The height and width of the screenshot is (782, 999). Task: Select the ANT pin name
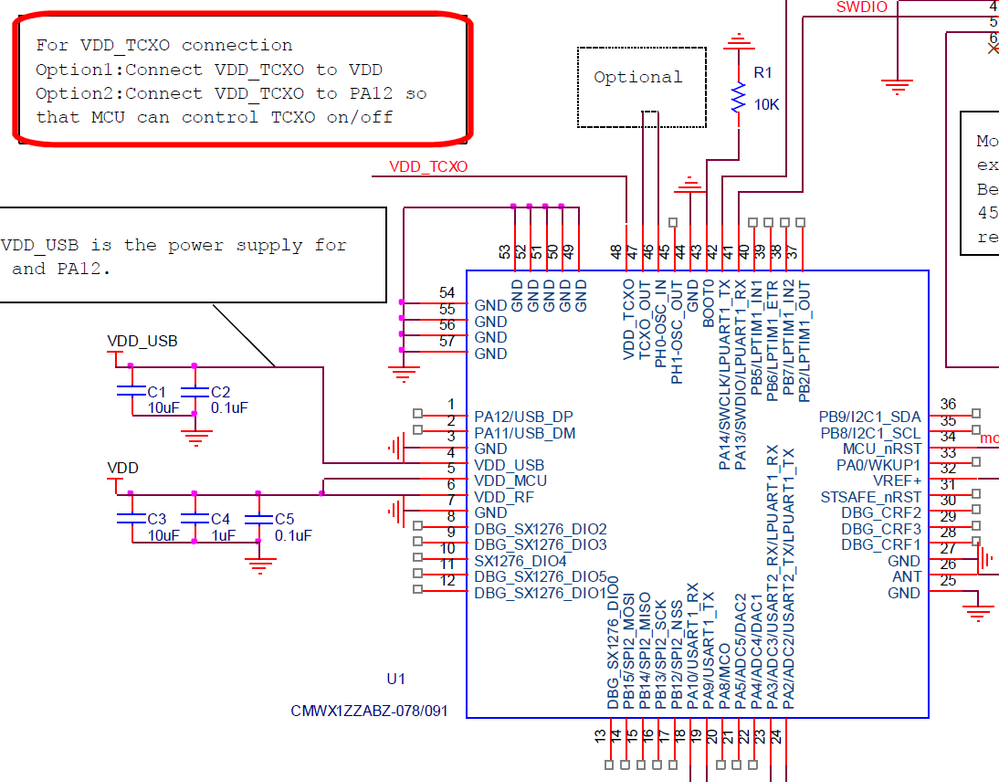click(x=907, y=577)
